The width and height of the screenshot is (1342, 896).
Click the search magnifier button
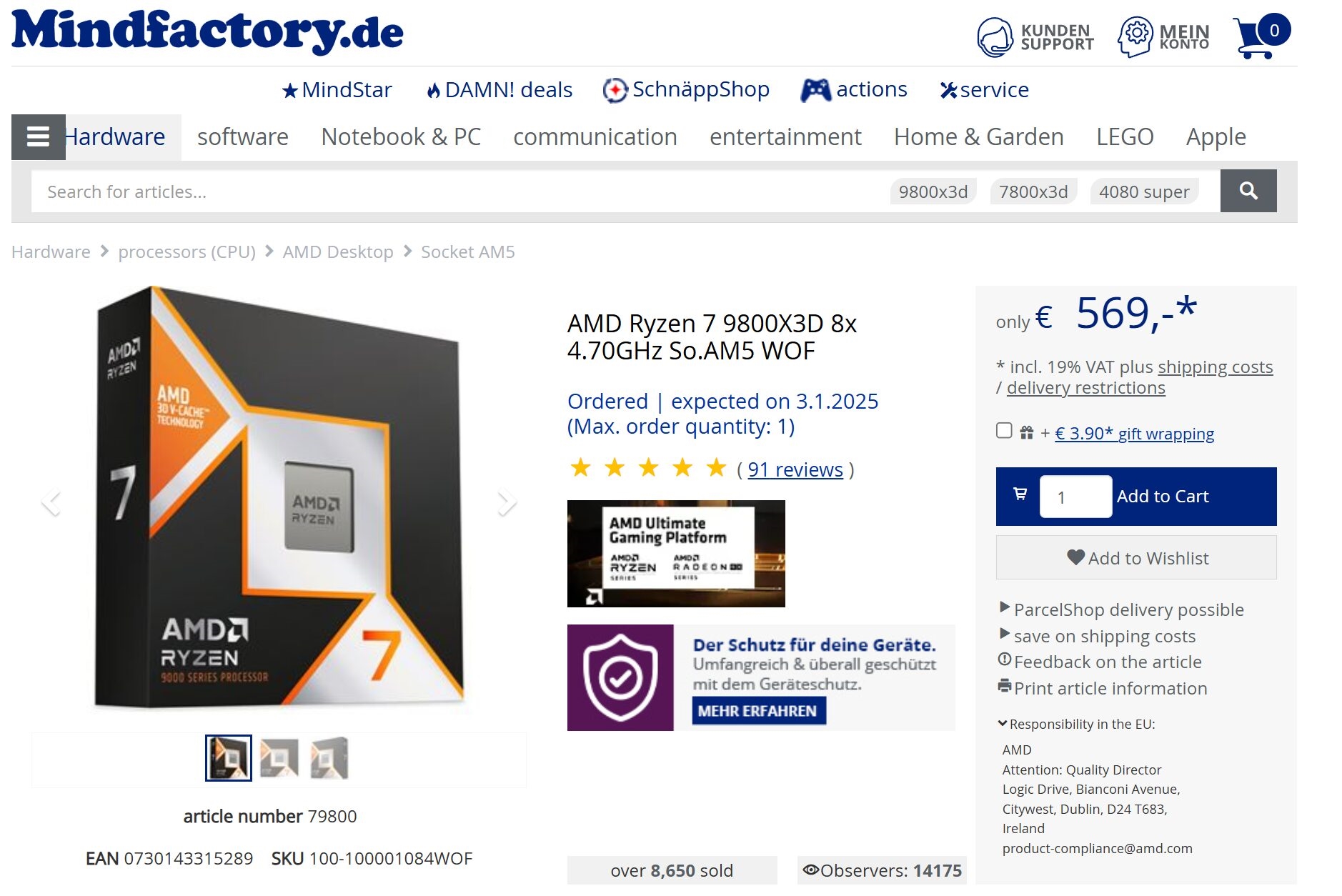[1248, 191]
